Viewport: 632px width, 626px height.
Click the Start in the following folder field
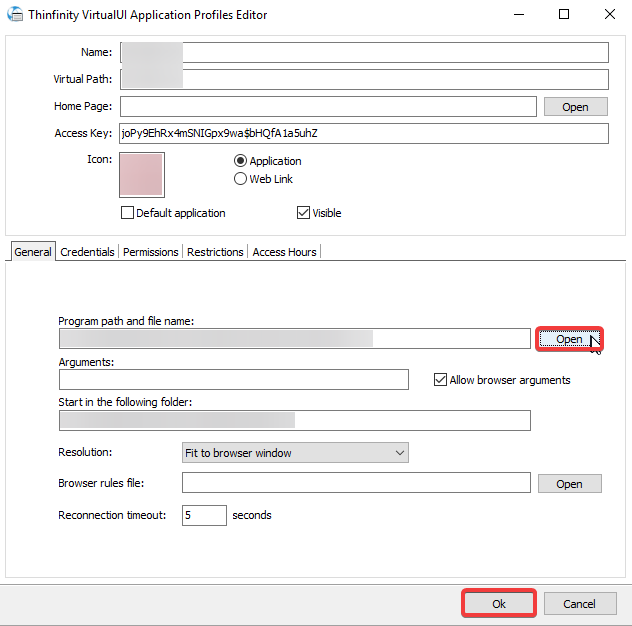pos(295,420)
